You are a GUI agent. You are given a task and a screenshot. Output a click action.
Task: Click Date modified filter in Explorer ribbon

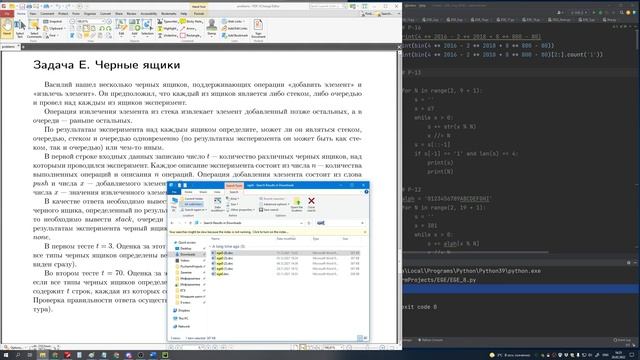pyautogui.click(x=218, y=204)
